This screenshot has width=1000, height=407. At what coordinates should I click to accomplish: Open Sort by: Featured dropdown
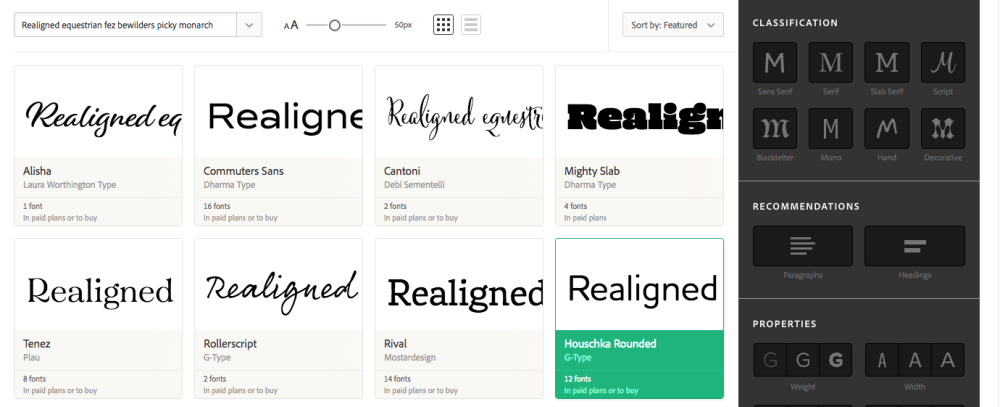tap(673, 25)
